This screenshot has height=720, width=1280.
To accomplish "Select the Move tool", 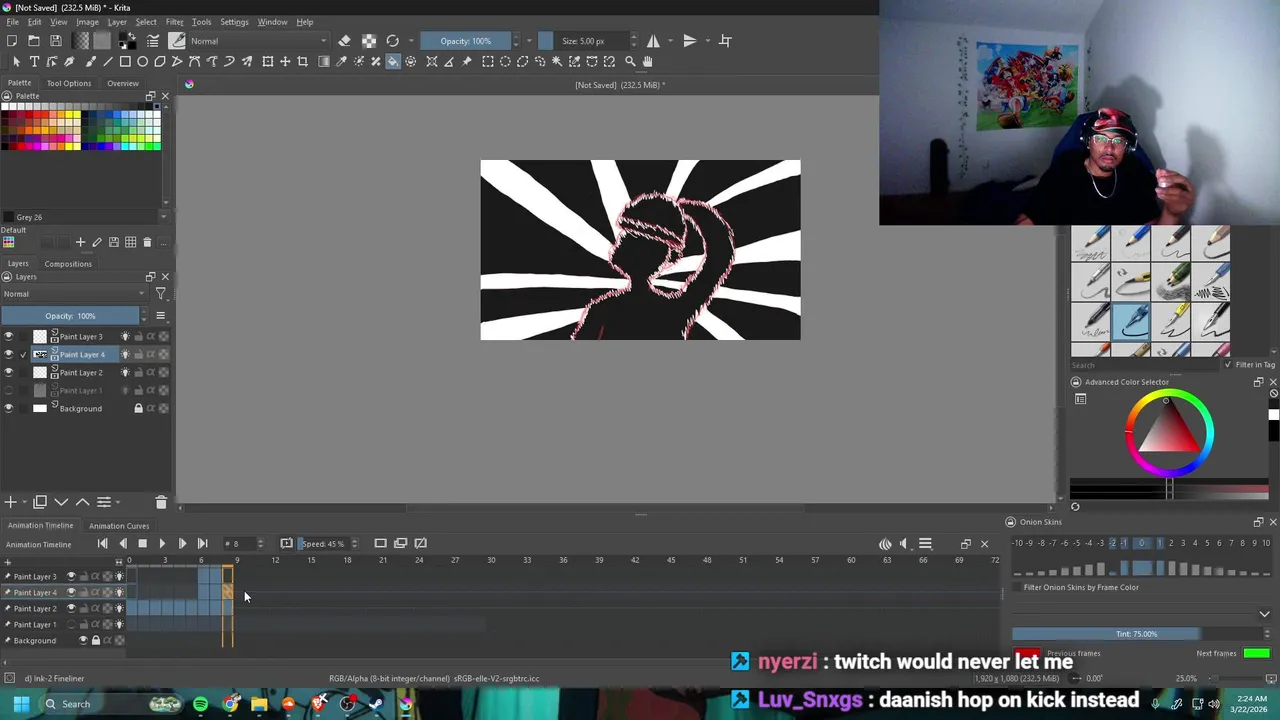I will 285,62.
